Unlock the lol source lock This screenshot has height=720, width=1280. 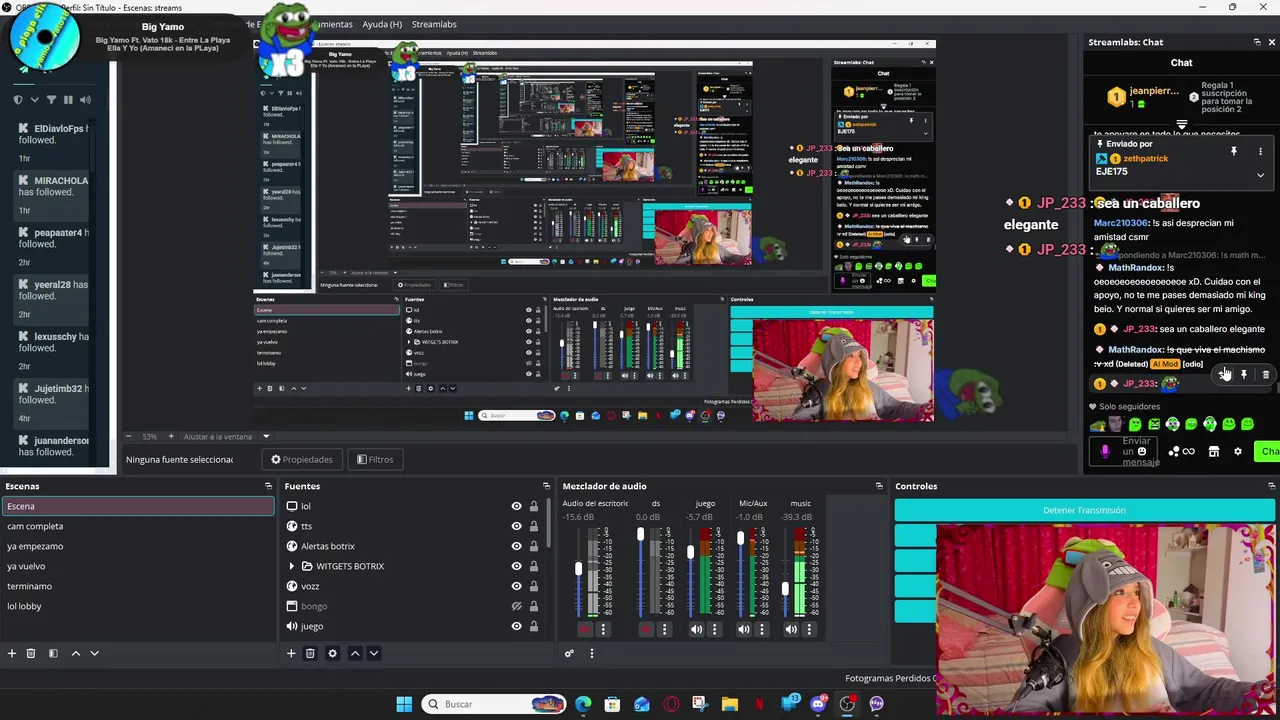click(533, 506)
